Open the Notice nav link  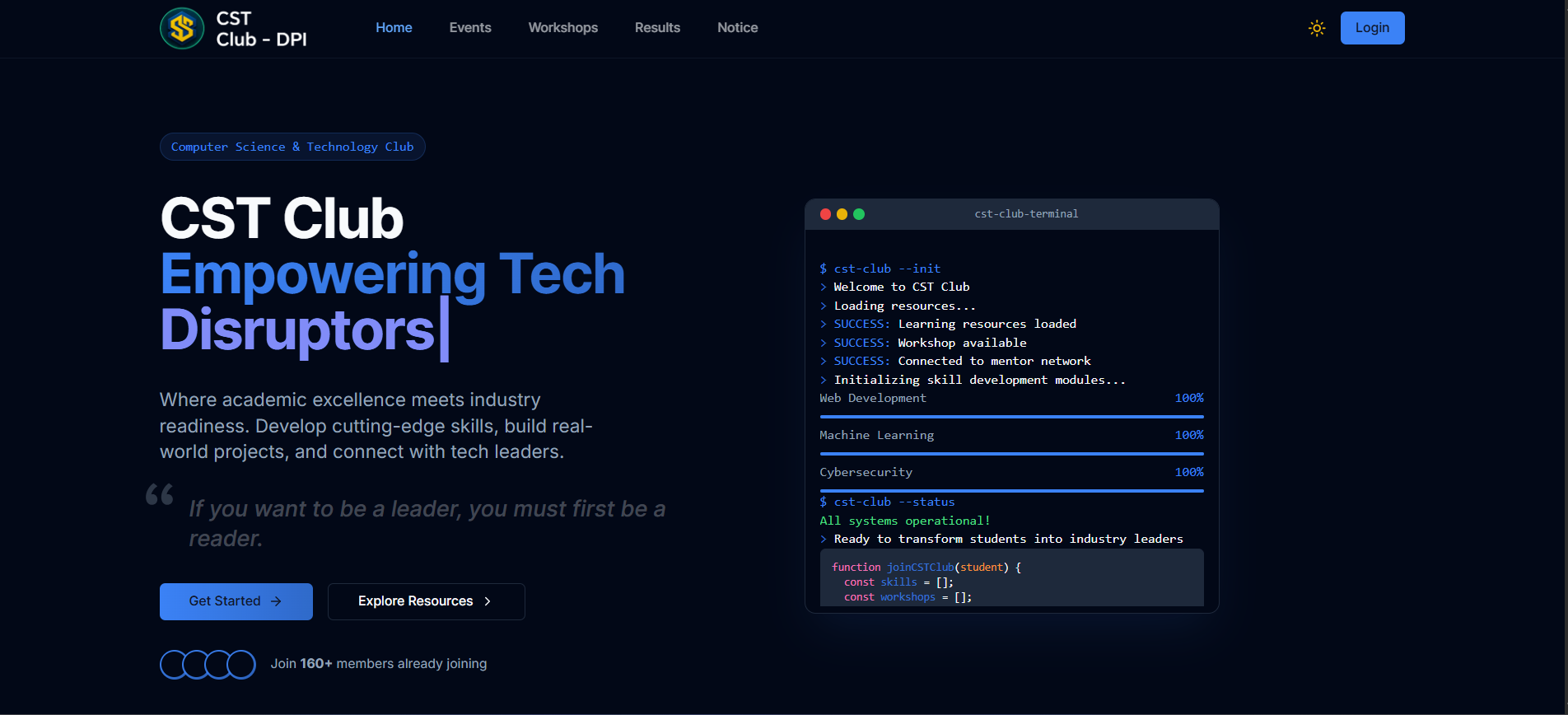point(737,28)
